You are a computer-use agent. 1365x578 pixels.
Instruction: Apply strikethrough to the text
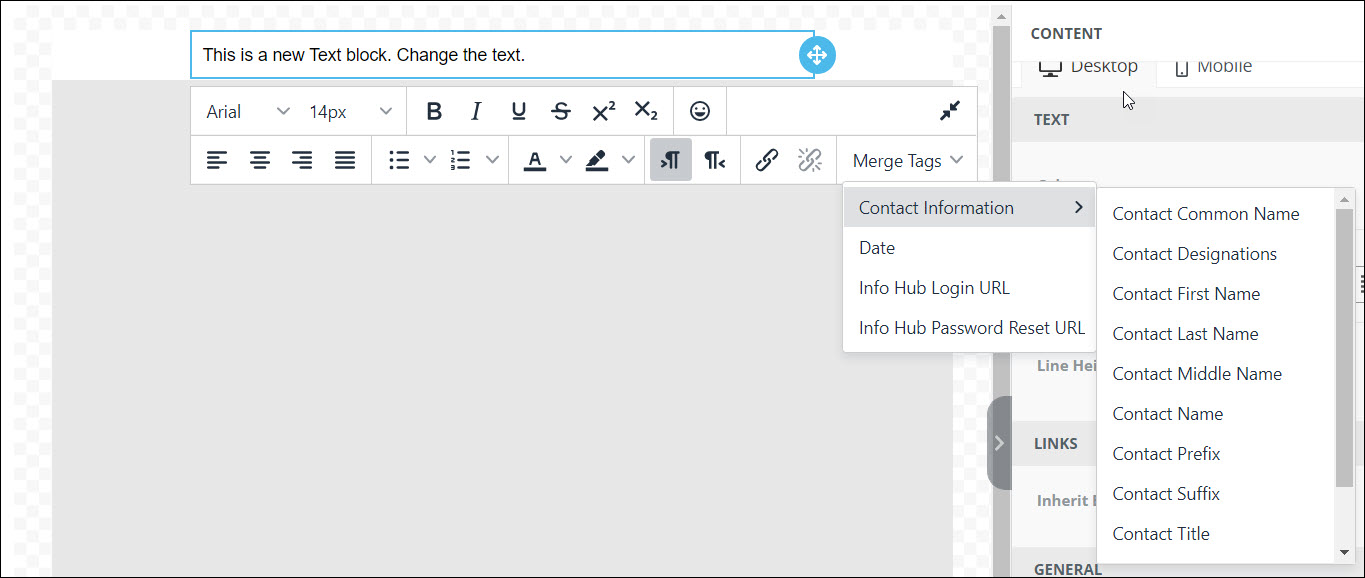tap(561, 112)
